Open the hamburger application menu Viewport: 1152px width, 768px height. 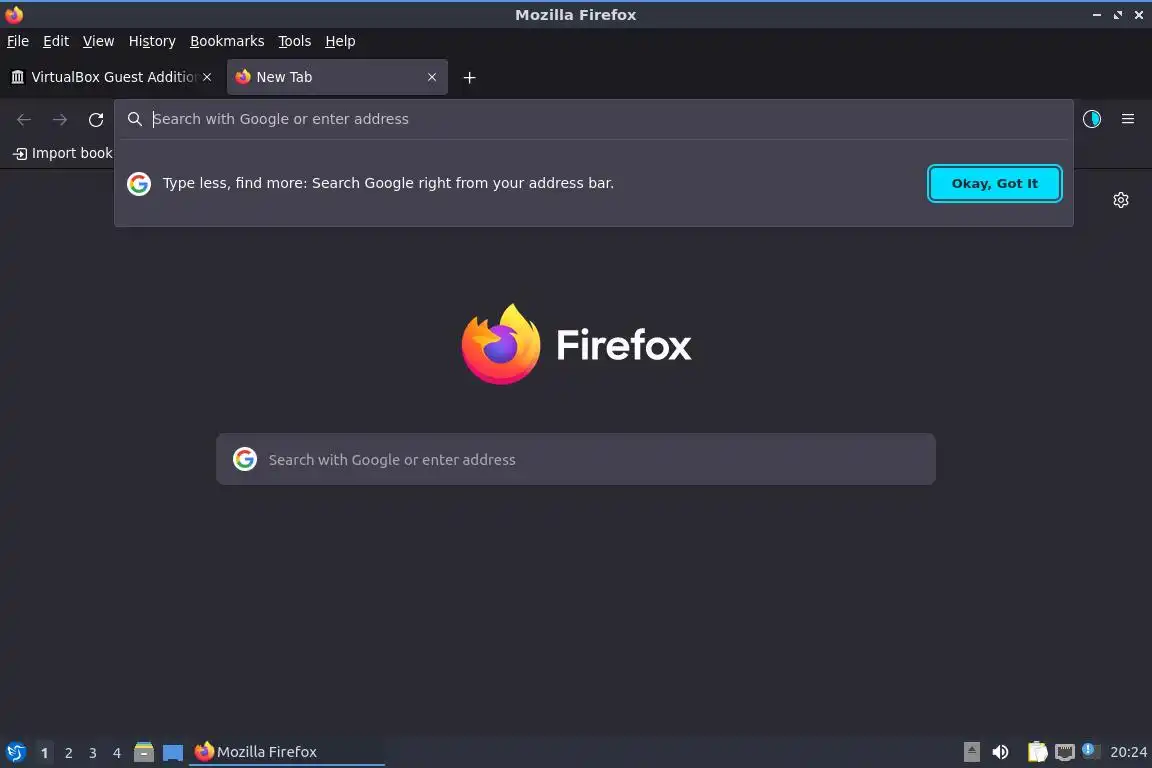tap(1128, 119)
